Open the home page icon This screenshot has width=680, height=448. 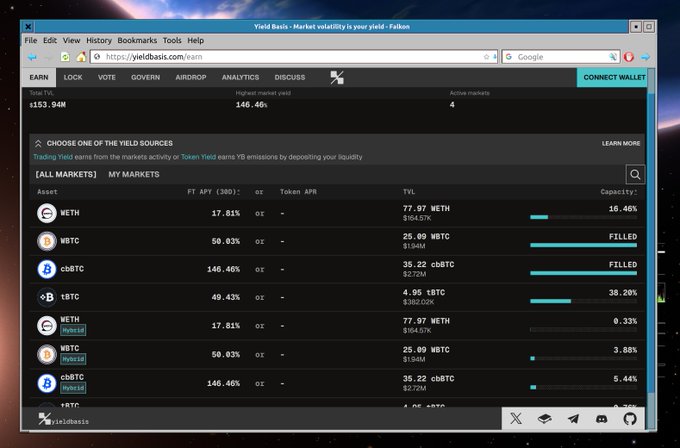tap(81, 57)
